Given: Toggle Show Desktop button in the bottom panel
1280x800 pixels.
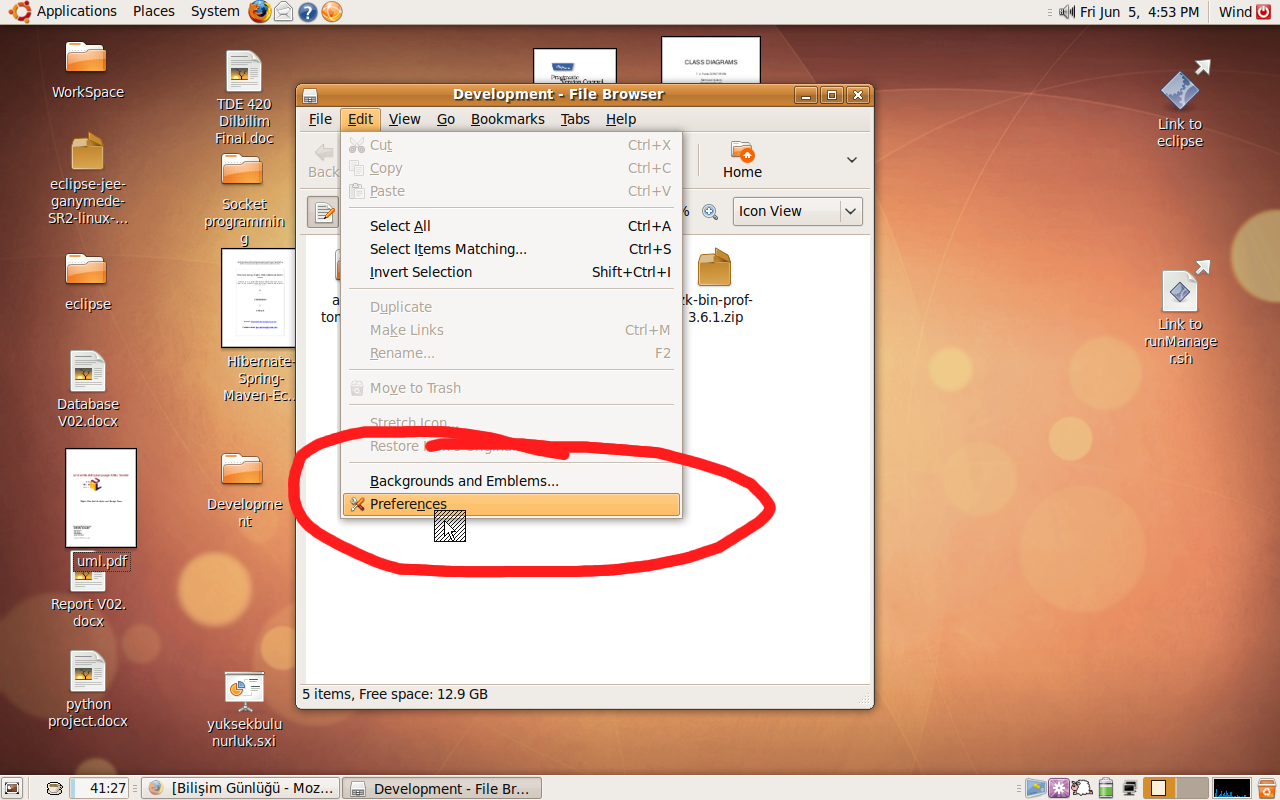Looking at the screenshot, I should pyautogui.click(x=13, y=788).
